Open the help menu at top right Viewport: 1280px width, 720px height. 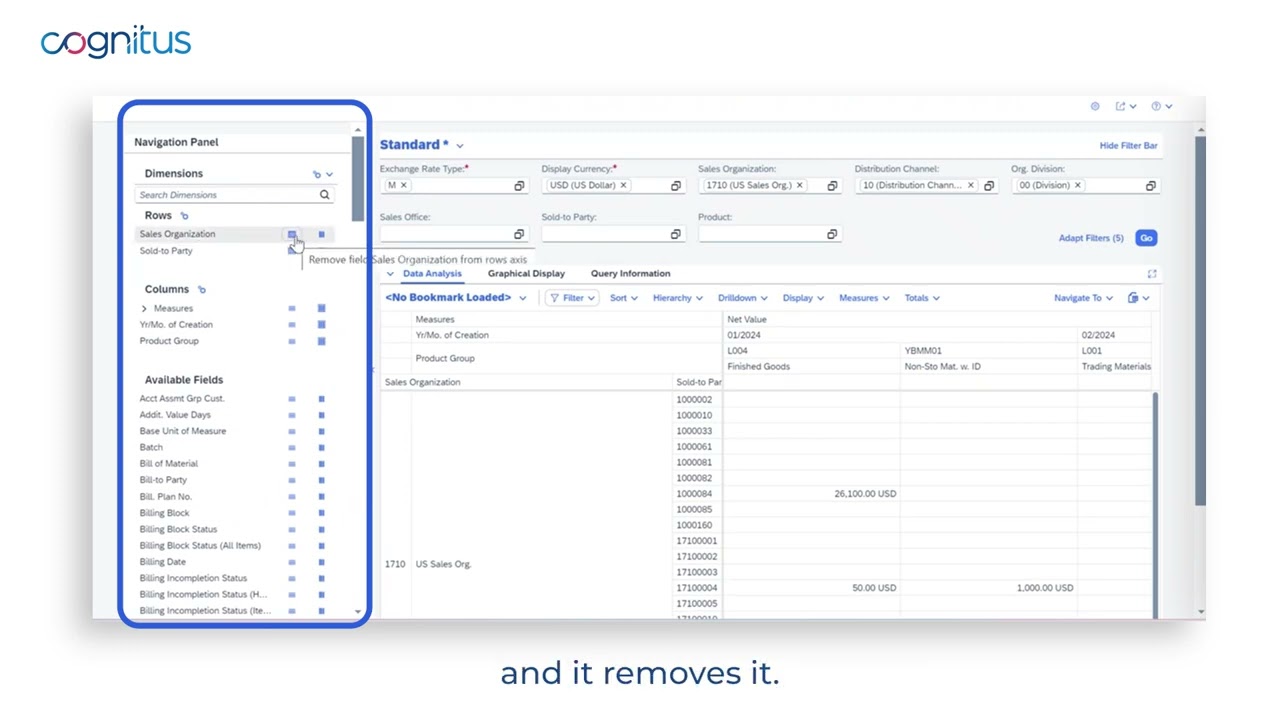(x=1161, y=106)
